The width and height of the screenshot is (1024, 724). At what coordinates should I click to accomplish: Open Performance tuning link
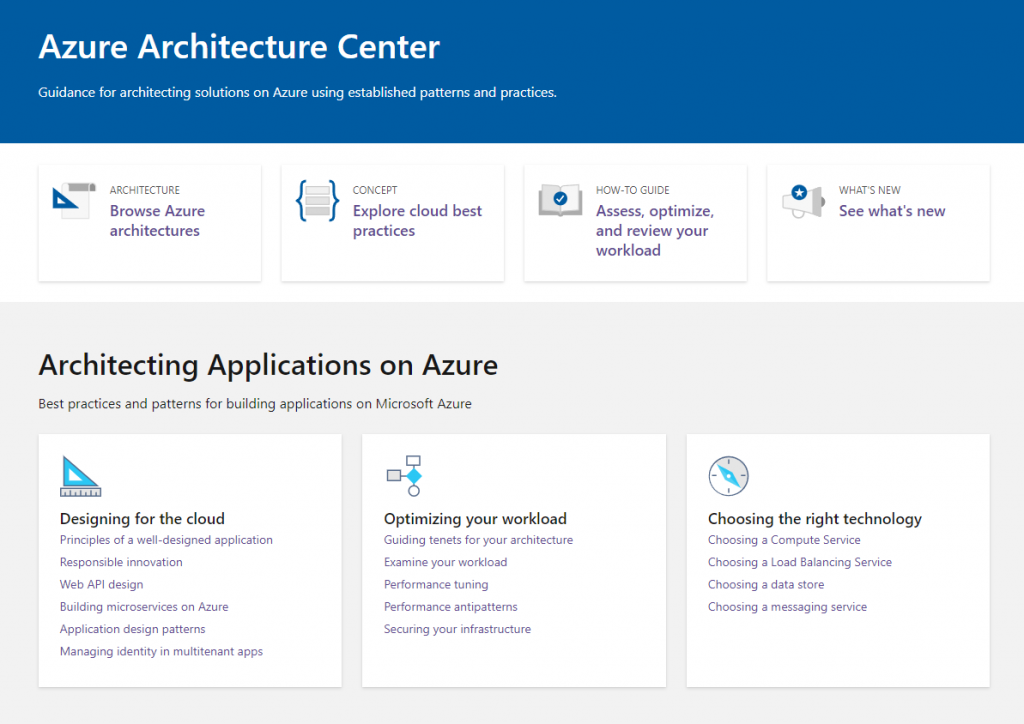[x=436, y=584]
